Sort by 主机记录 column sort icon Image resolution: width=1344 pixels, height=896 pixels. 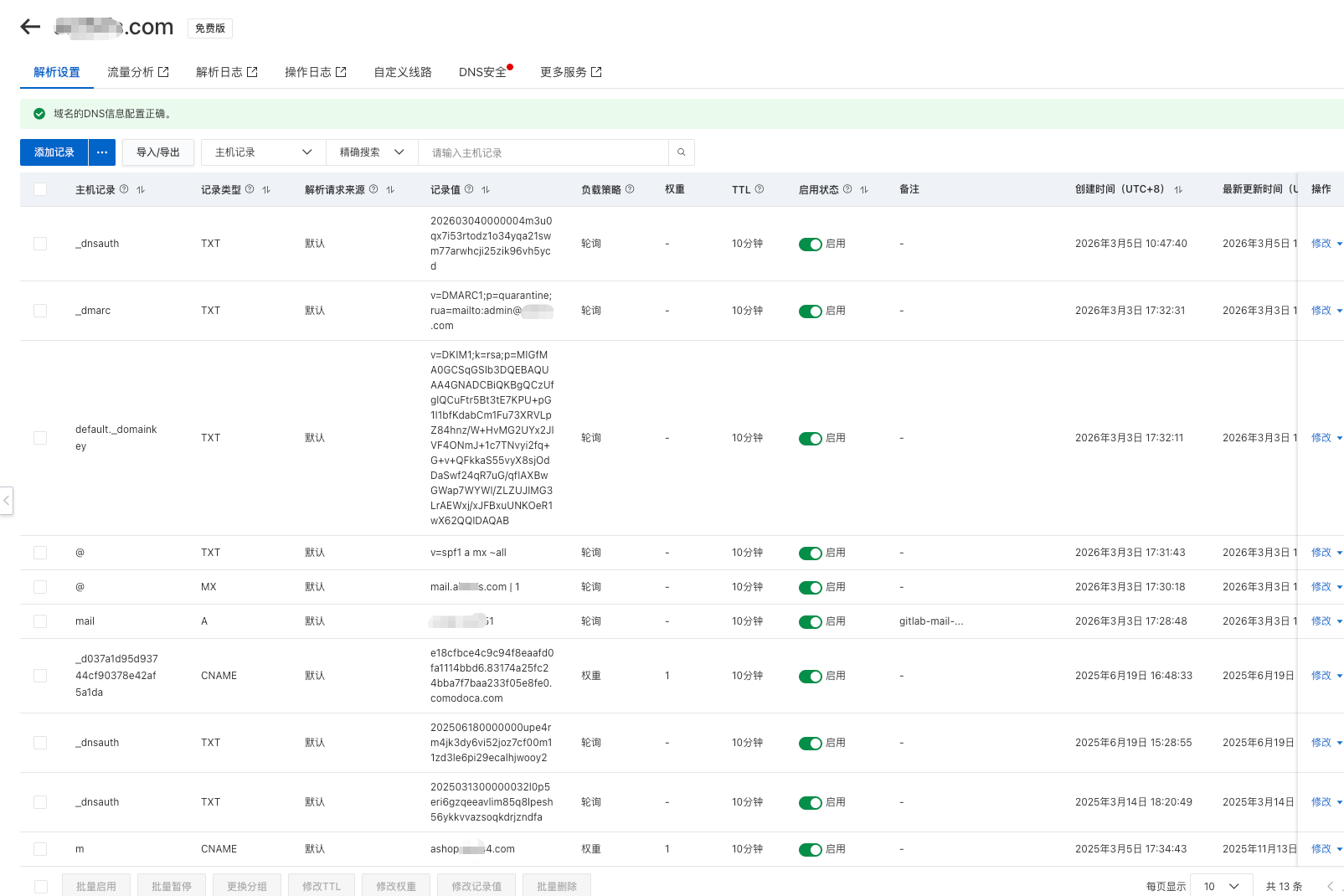click(x=141, y=190)
